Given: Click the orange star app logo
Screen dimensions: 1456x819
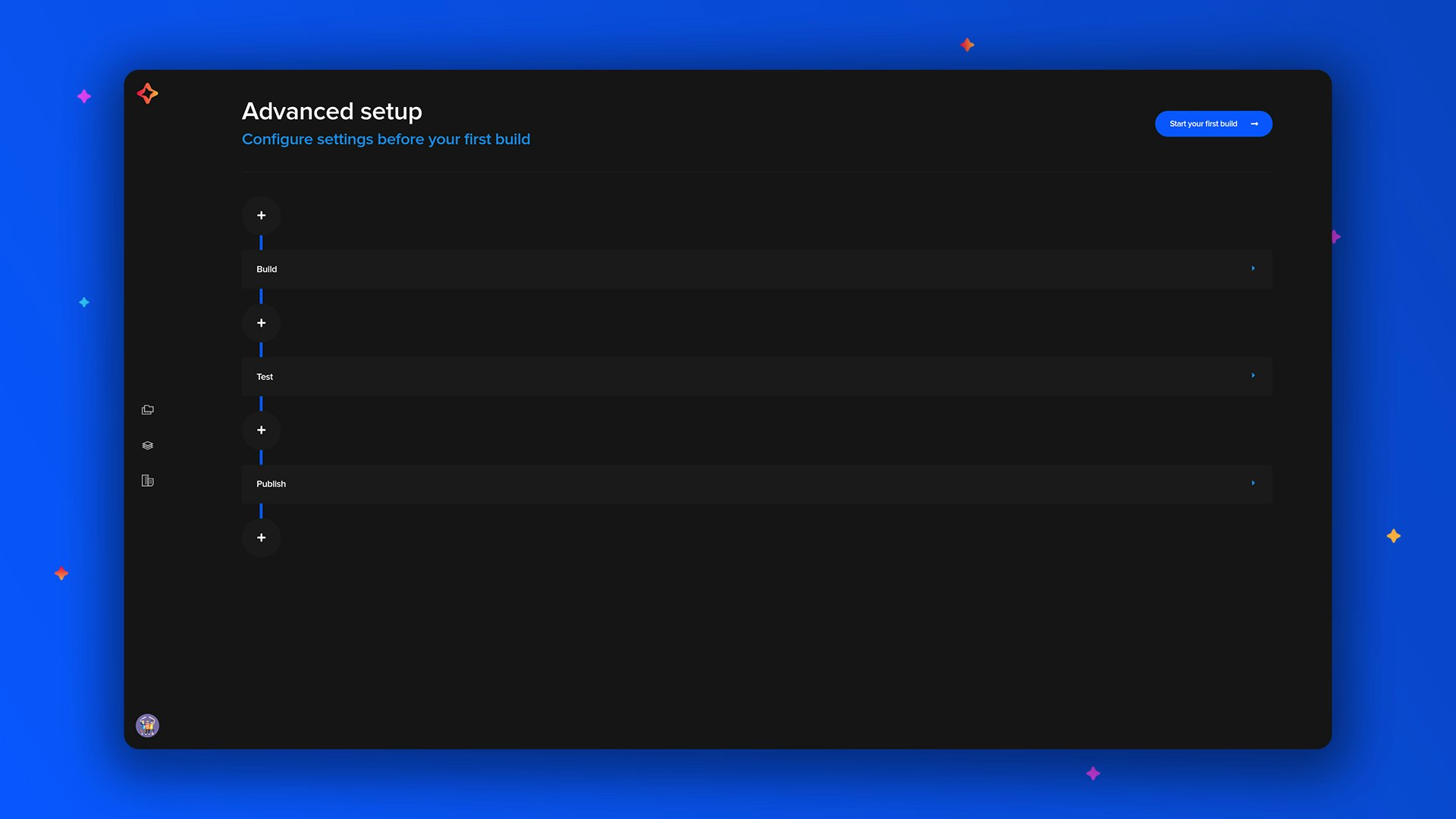Looking at the screenshot, I should pyautogui.click(x=147, y=93).
